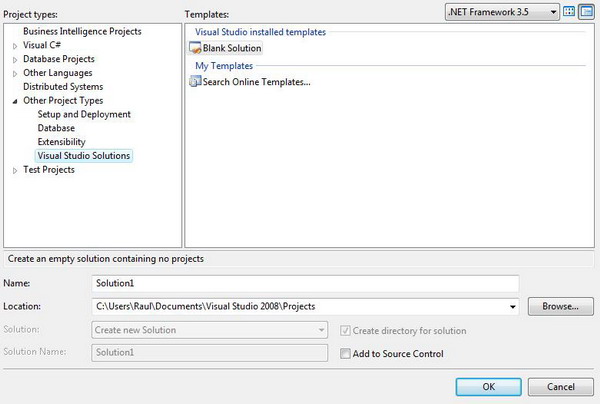The height and width of the screenshot is (404, 600).
Task: Select Extensibility project type
Action: pos(62,142)
